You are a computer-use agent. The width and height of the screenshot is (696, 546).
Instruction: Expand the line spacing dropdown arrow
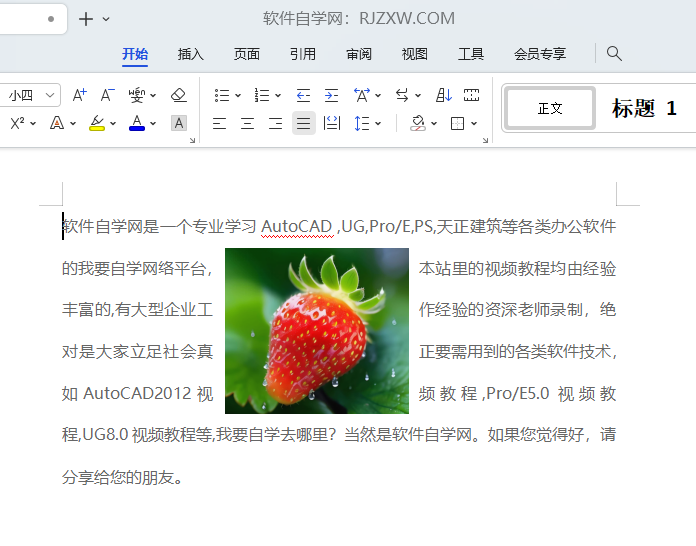click(378, 123)
